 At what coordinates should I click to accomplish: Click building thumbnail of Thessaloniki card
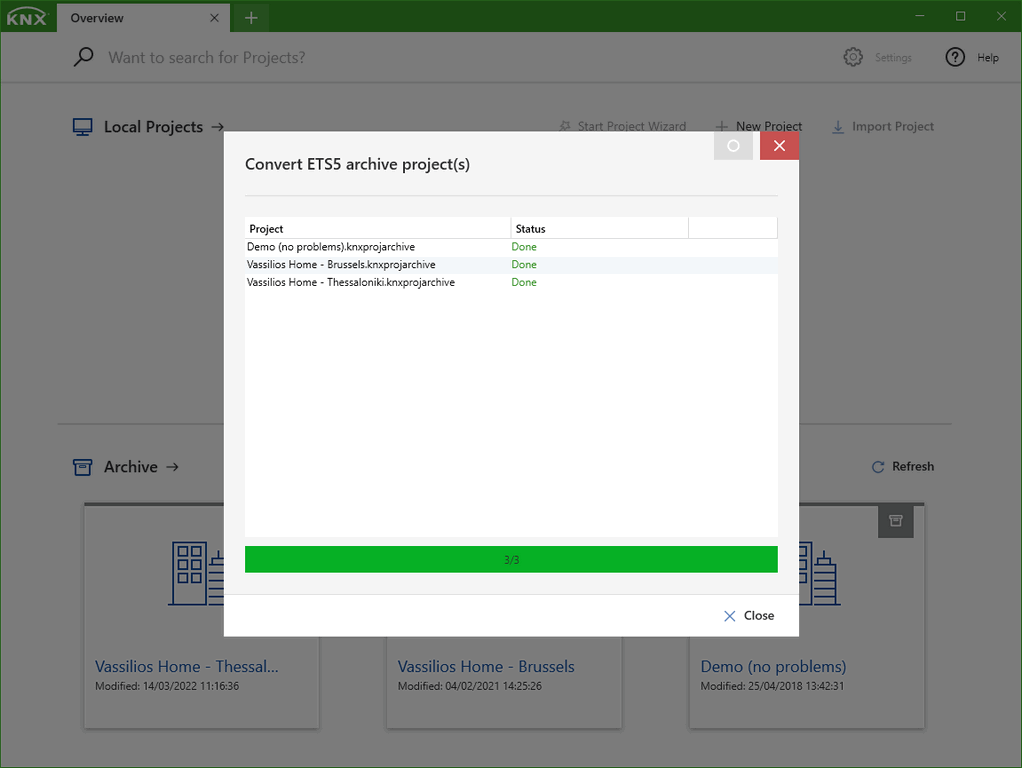pos(196,573)
